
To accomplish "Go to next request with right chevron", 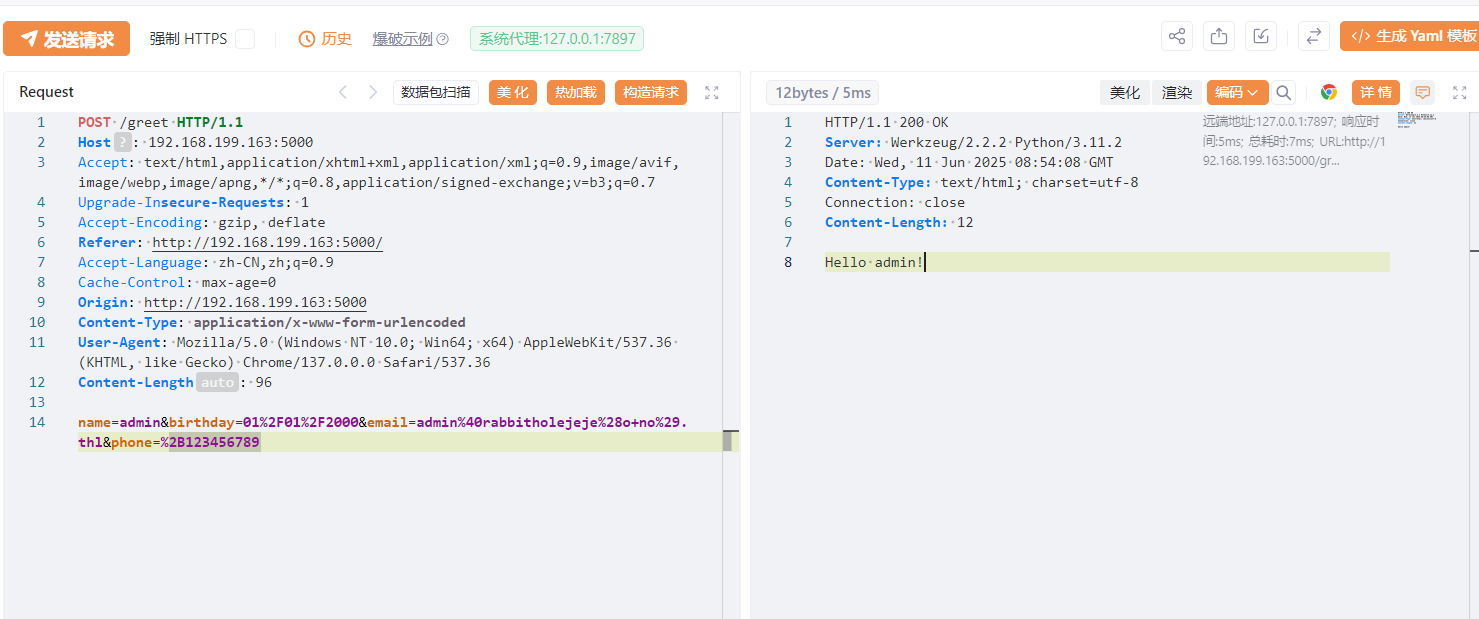I will point(373,93).
